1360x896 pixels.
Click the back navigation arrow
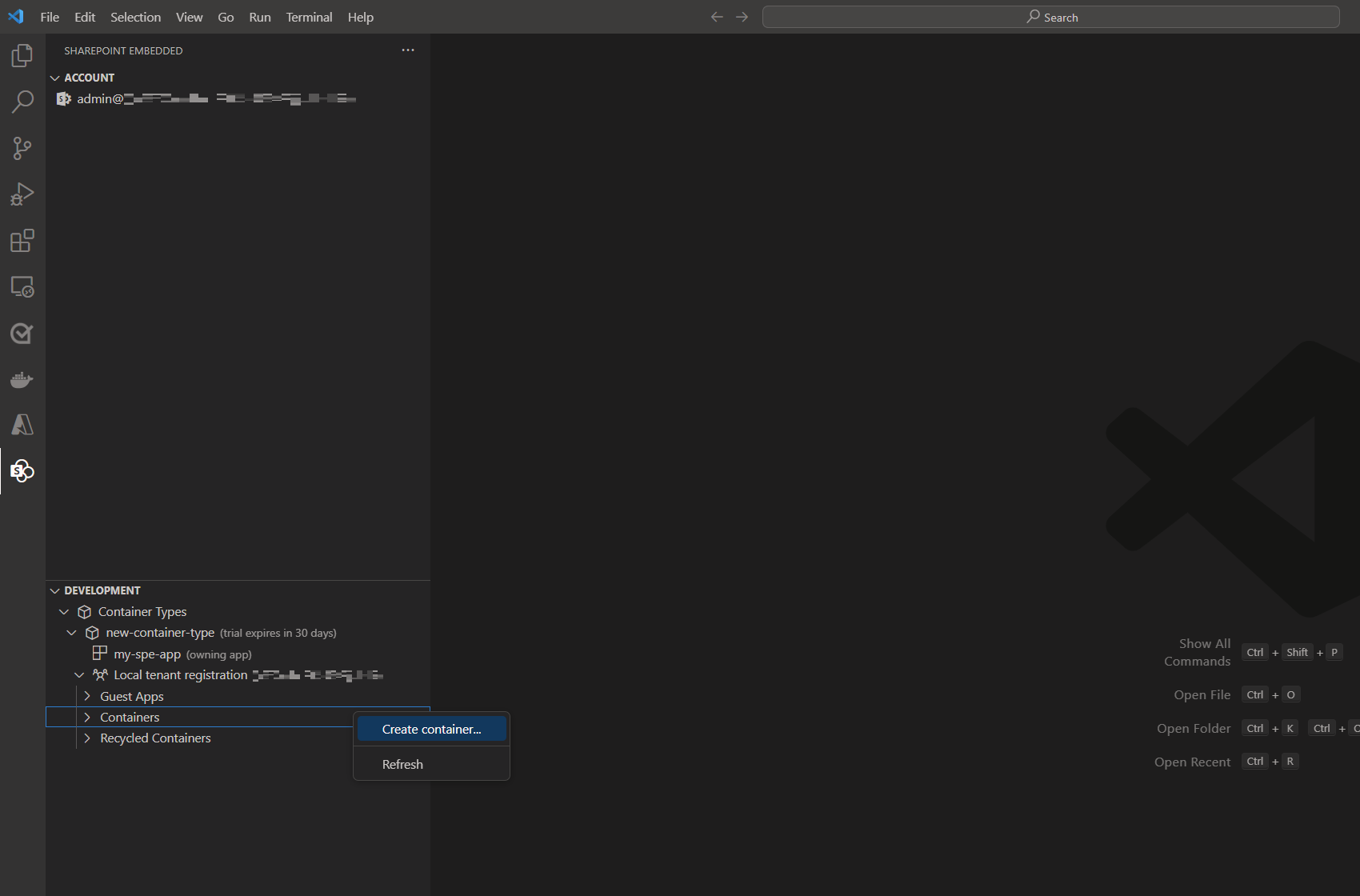point(716,16)
